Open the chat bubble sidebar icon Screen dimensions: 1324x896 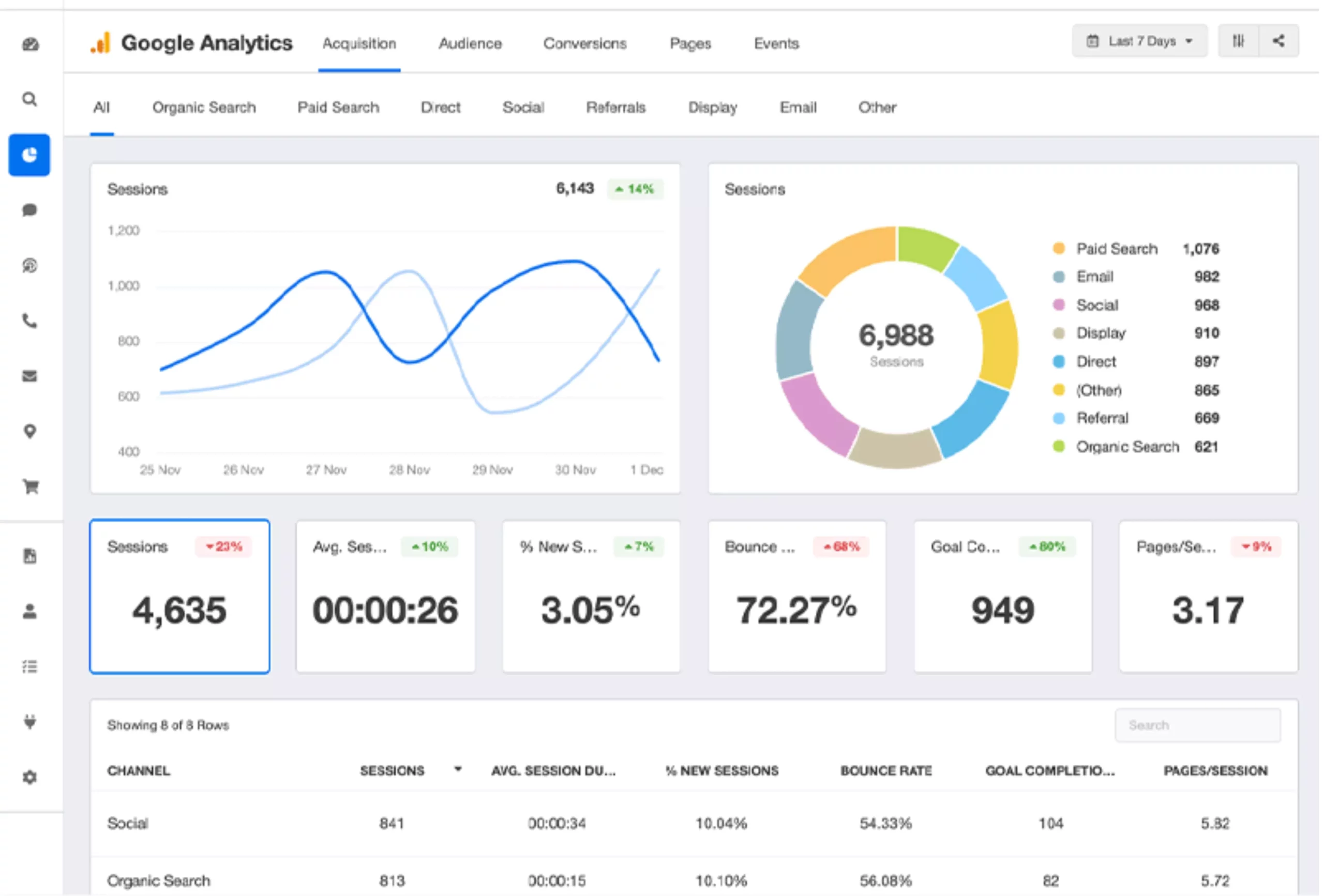tap(29, 210)
